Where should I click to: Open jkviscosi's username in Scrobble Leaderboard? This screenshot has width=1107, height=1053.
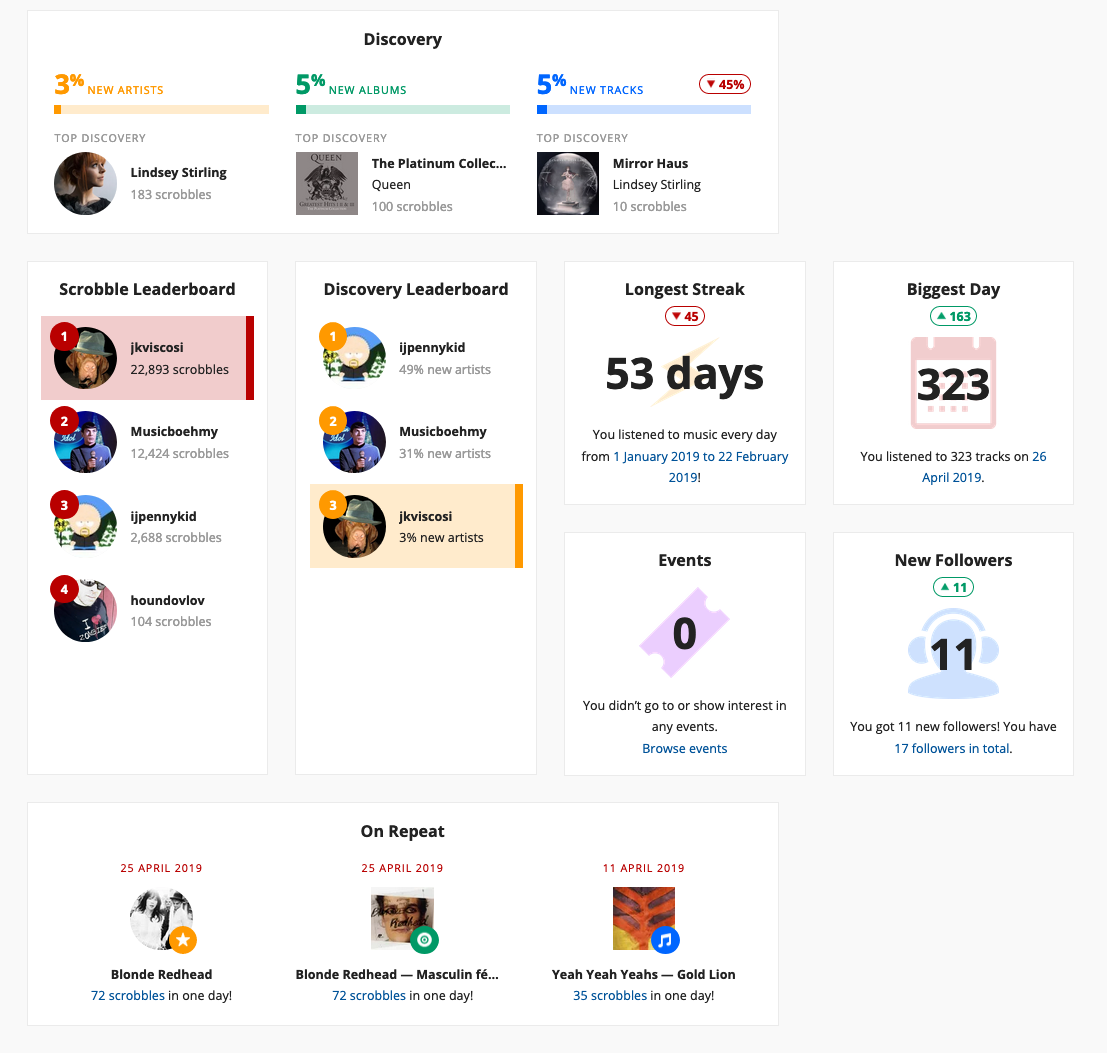point(157,348)
